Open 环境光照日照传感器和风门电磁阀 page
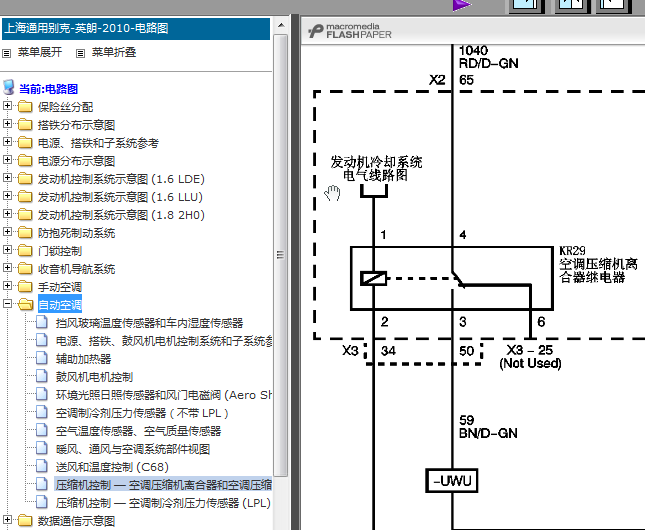645x530 pixels. click(x=164, y=395)
